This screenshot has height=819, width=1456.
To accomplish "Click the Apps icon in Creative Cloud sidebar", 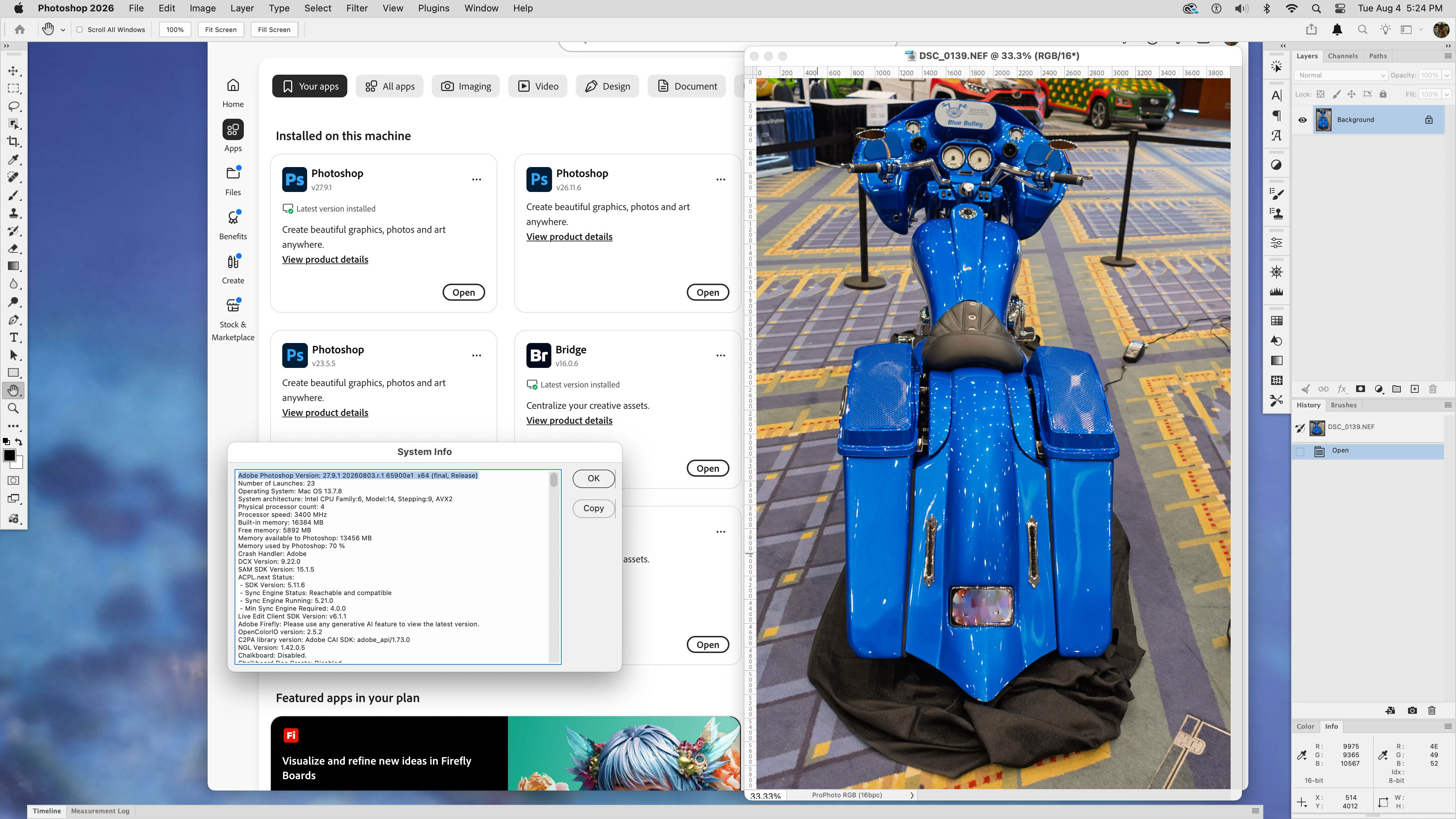I will tap(233, 129).
